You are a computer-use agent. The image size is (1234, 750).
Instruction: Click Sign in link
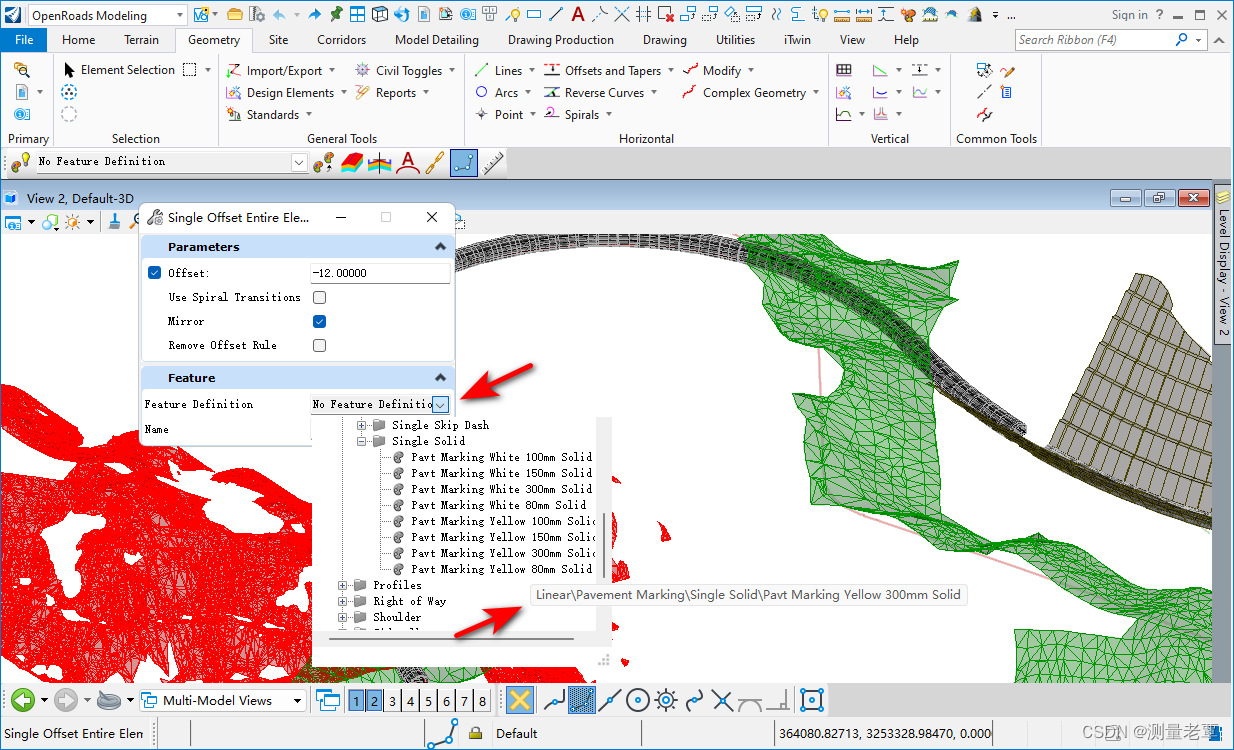1130,15
